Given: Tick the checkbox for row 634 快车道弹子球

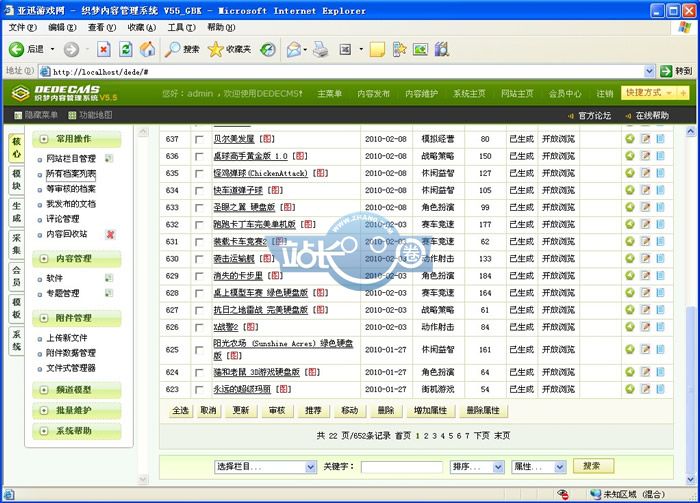Looking at the screenshot, I should pos(199,191).
